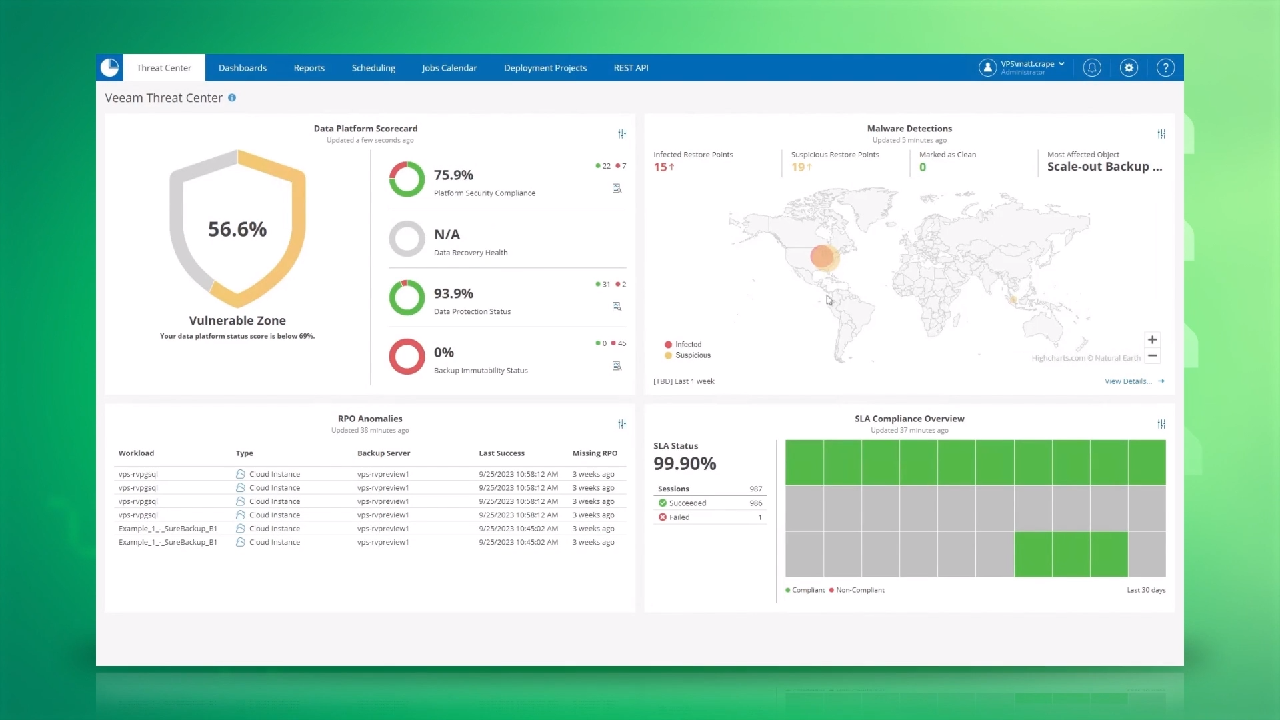
Task: Open the Dashboards tab
Action: tap(243, 68)
